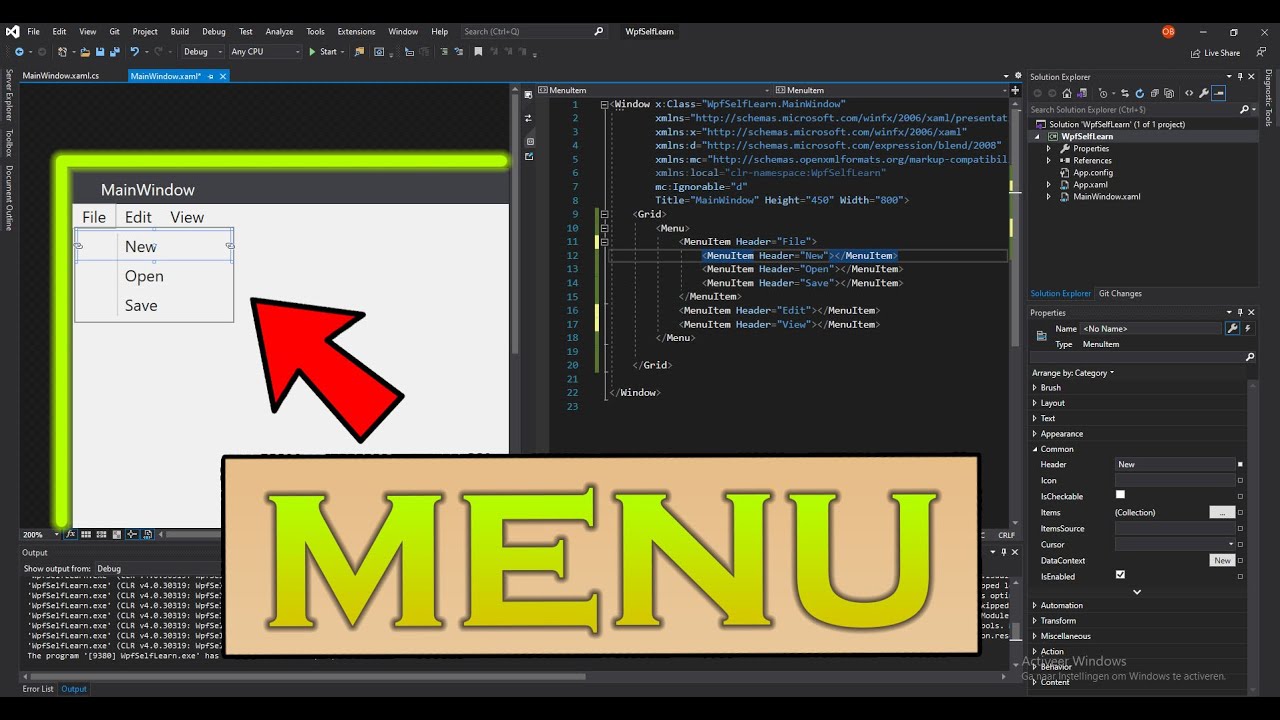The height and width of the screenshot is (720, 1280).
Task: Click the Items collection ellipsis button
Action: (x=1222, y=512)
